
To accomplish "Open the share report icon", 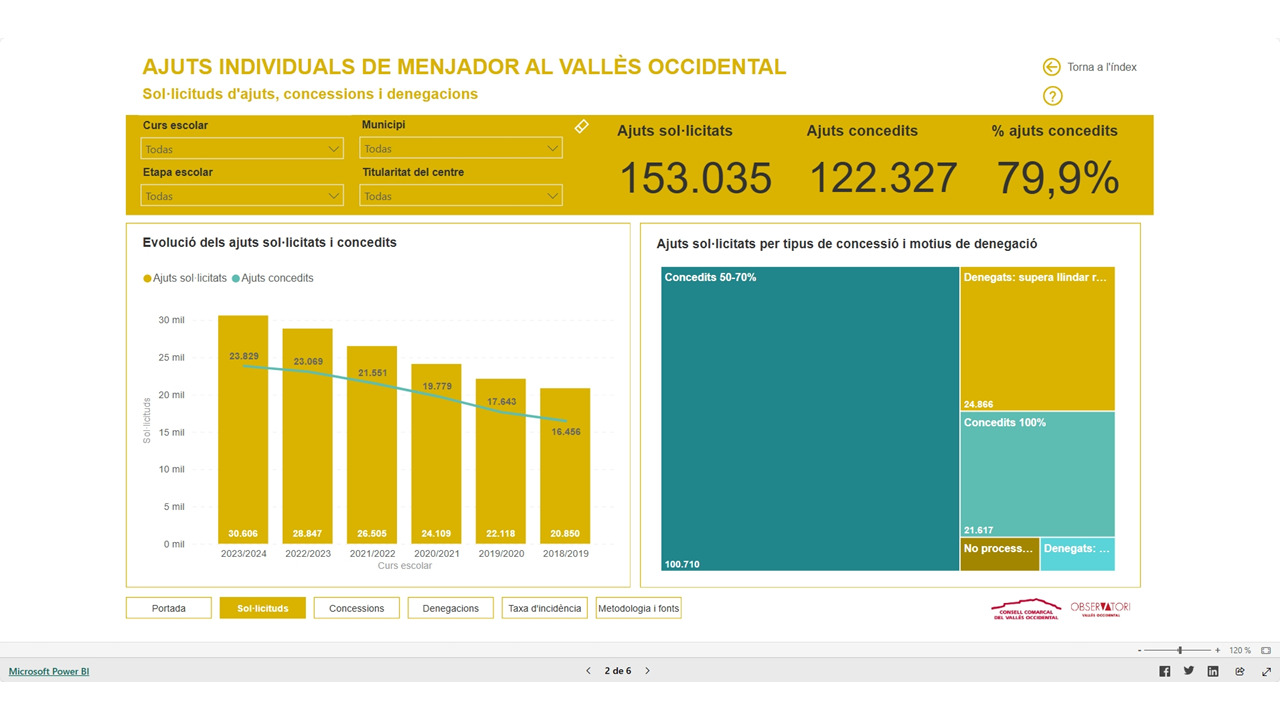I will [1240, 671].
